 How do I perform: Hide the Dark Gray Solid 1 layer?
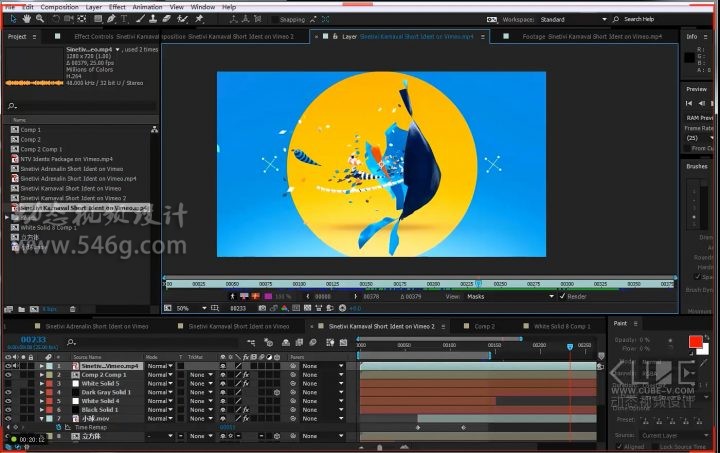coord(8,392)
